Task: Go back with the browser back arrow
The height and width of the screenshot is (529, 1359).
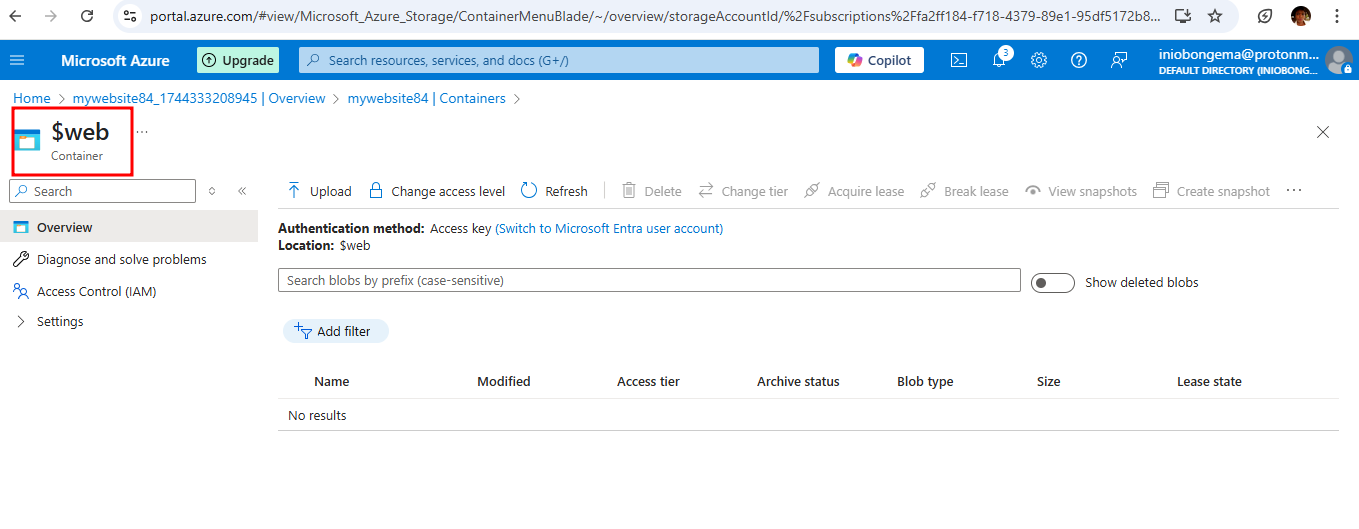Action: (15, 16)
